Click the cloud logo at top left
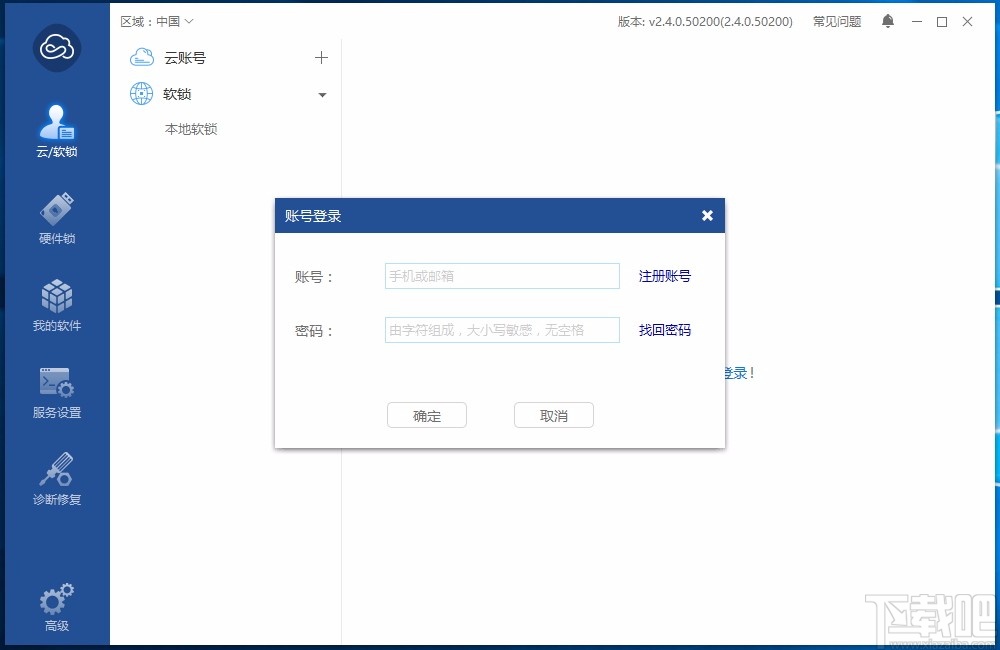Screen dimensions: 1000x650 pyautogui.click(x=56, y=47)
